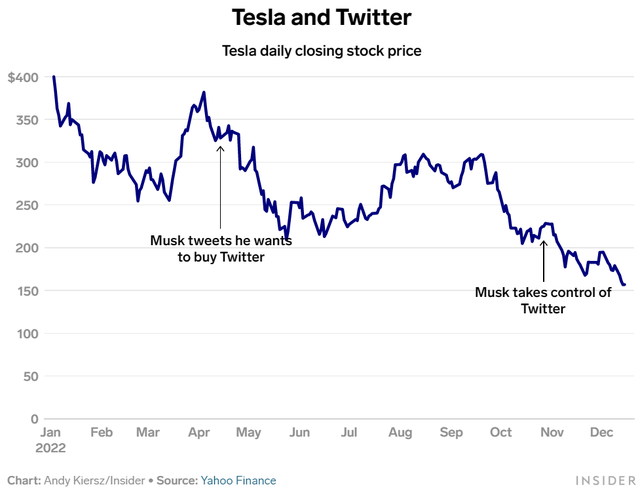Click the 0 baseline axis label
The height and width of the screenshot is (491, 640).
click(x=35, y=419)
